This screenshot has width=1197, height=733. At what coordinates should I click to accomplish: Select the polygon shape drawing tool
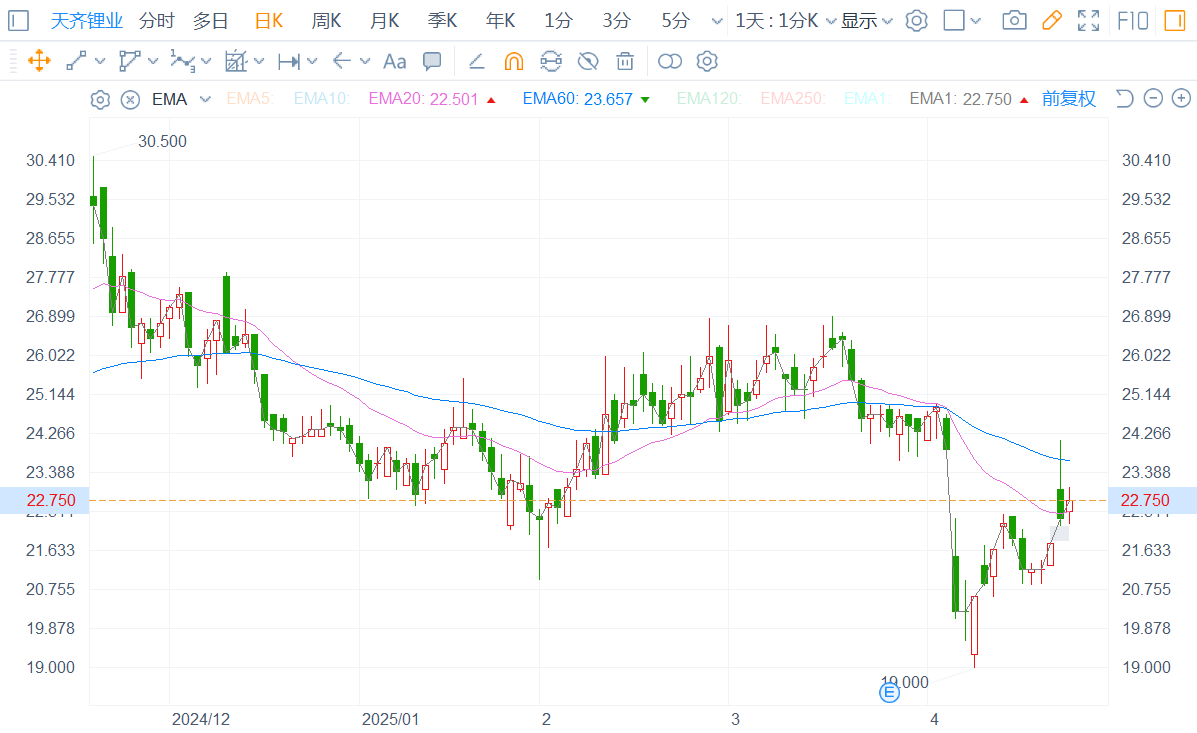point(130,61)
